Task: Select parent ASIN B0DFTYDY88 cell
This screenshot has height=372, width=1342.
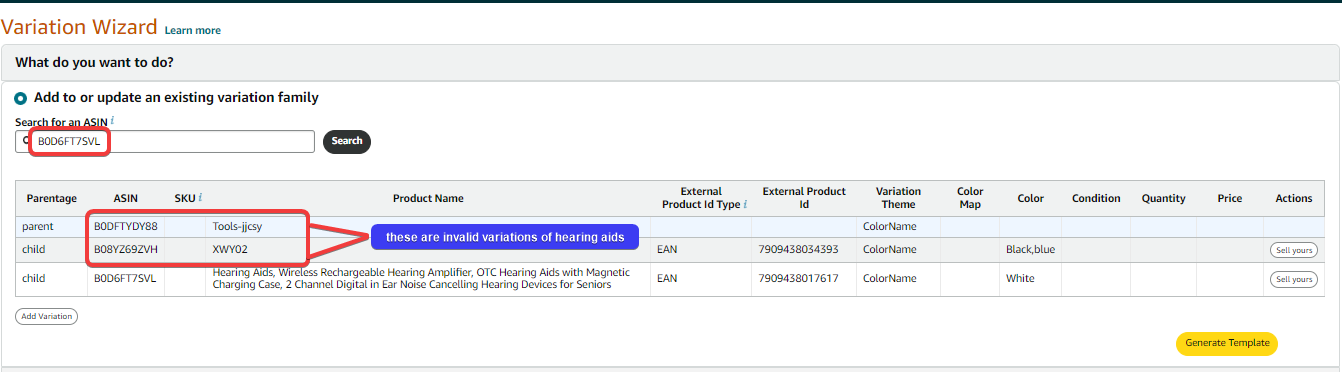Action: click(126, 227)
